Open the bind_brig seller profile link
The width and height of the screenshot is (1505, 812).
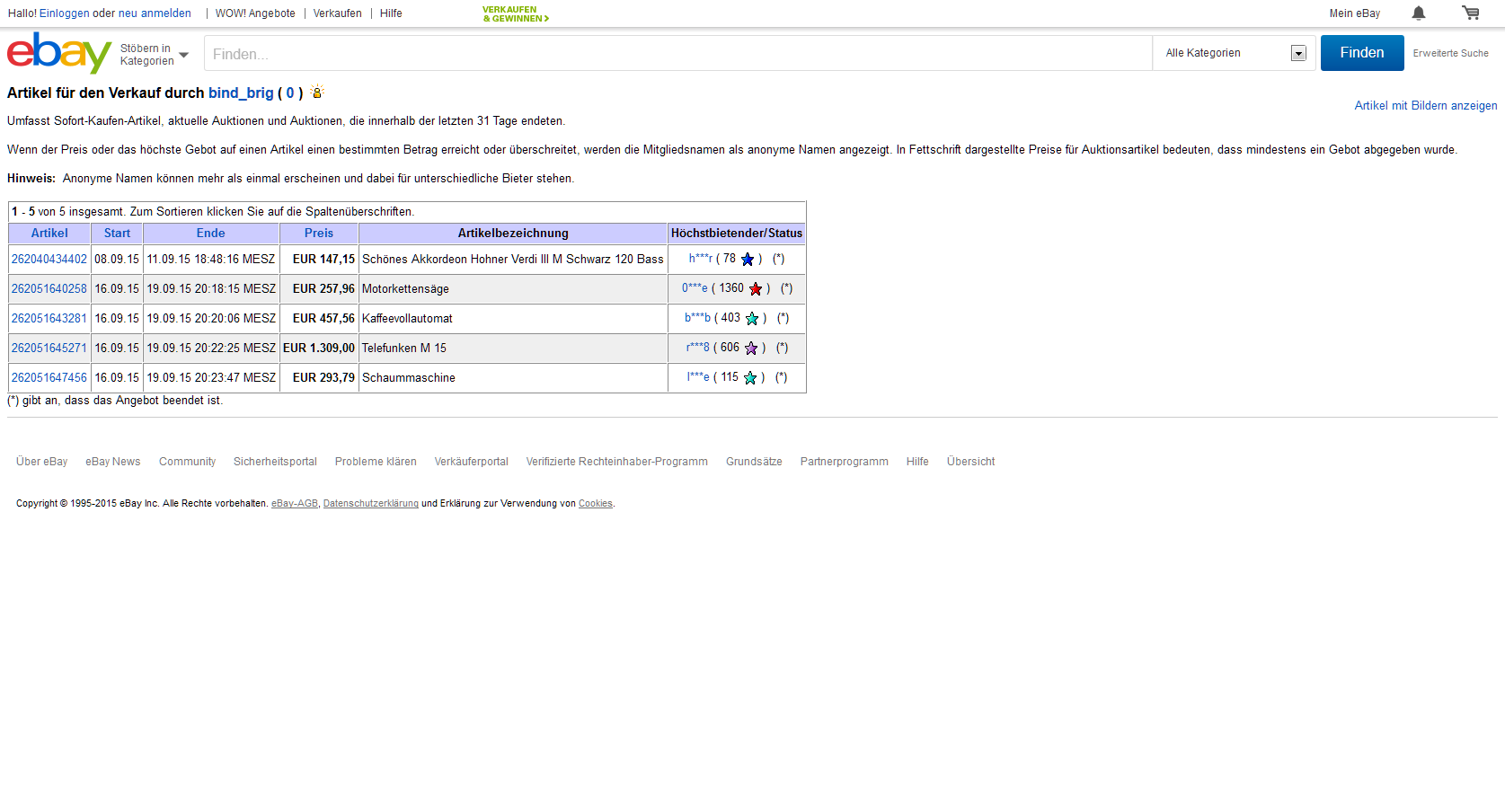241,93
